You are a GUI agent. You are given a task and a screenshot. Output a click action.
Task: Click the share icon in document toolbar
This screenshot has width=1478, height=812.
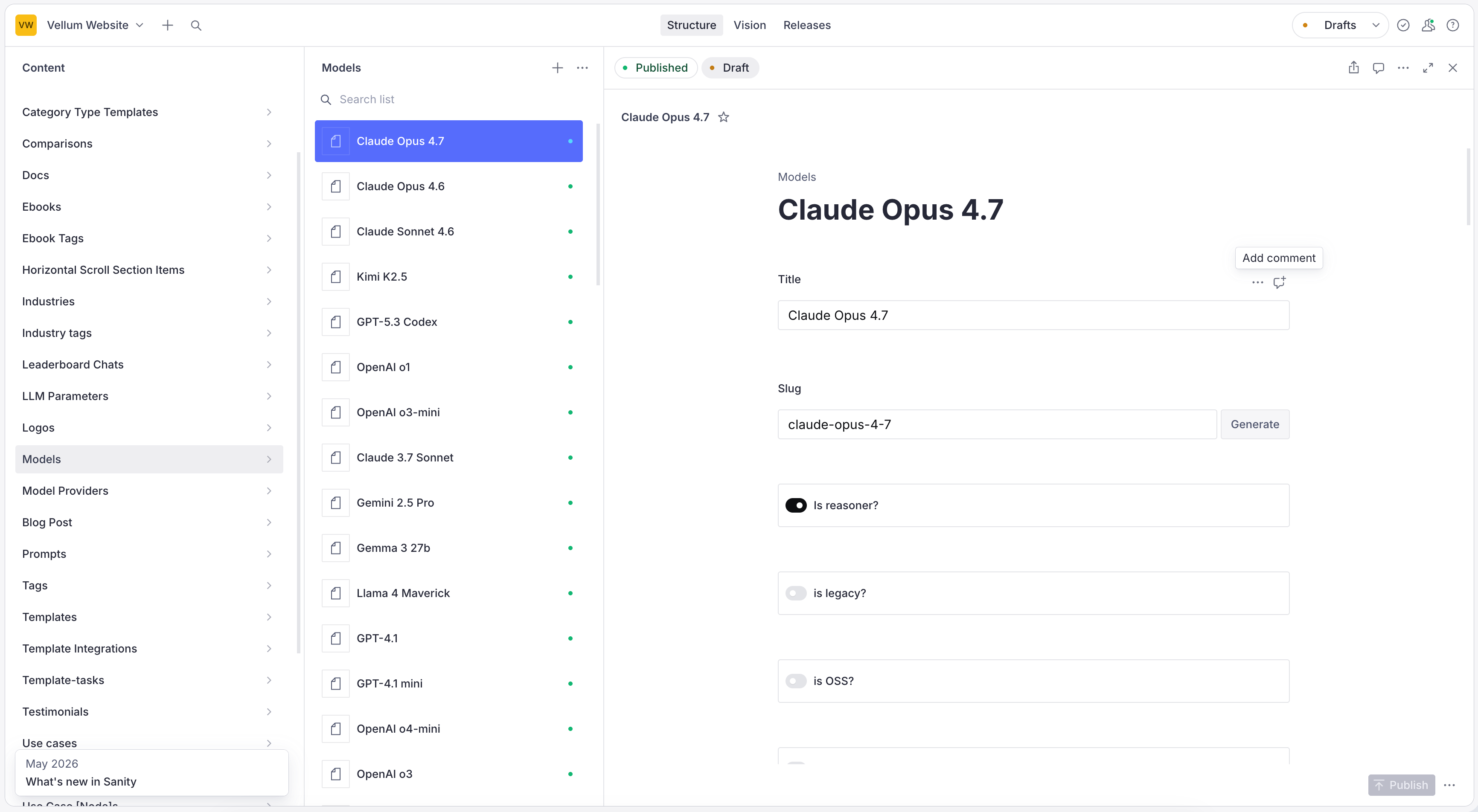(x=1353, y=68)
